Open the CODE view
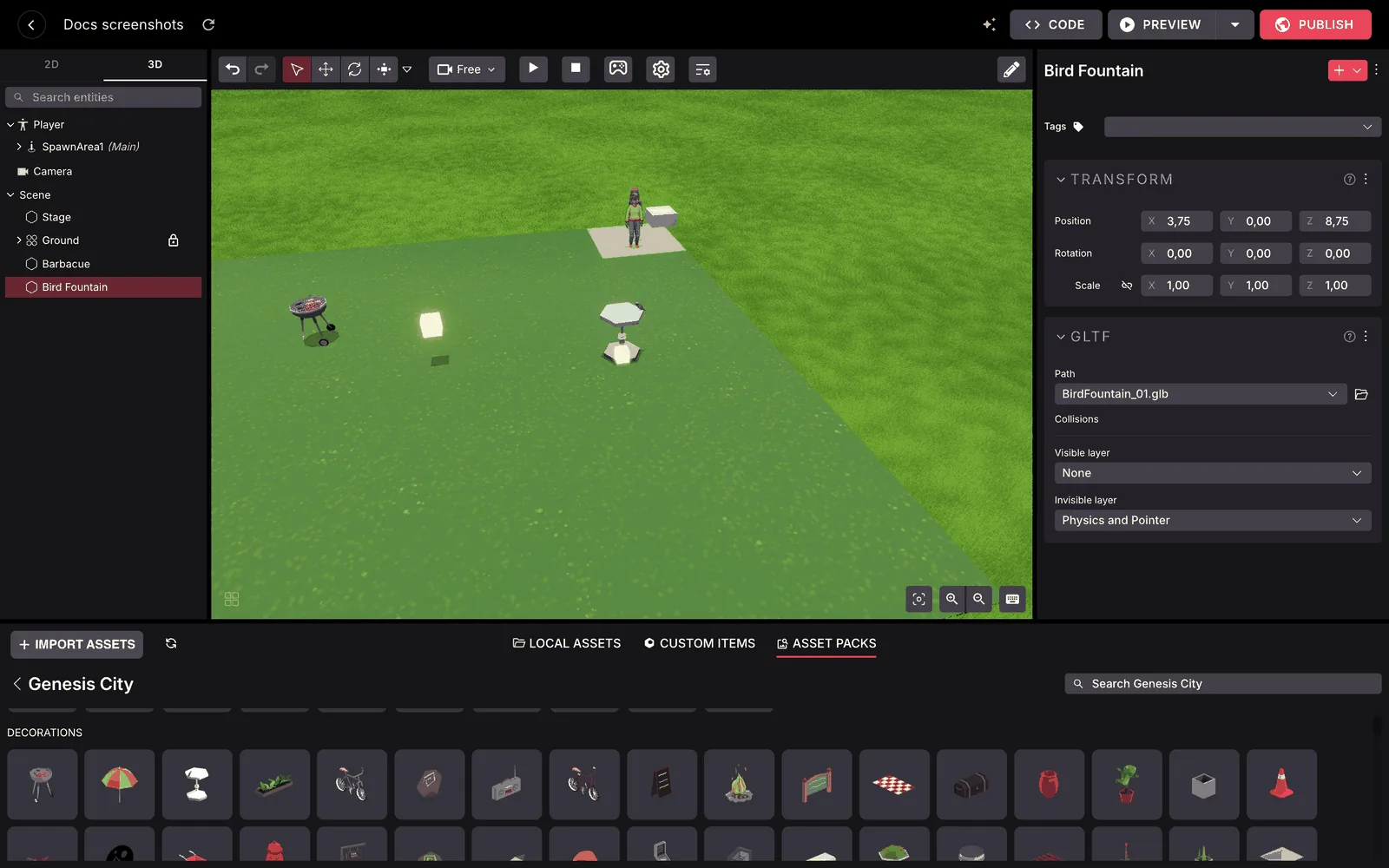The width and height of the screenshot is (1389, 868). (x=1056, y=24)
